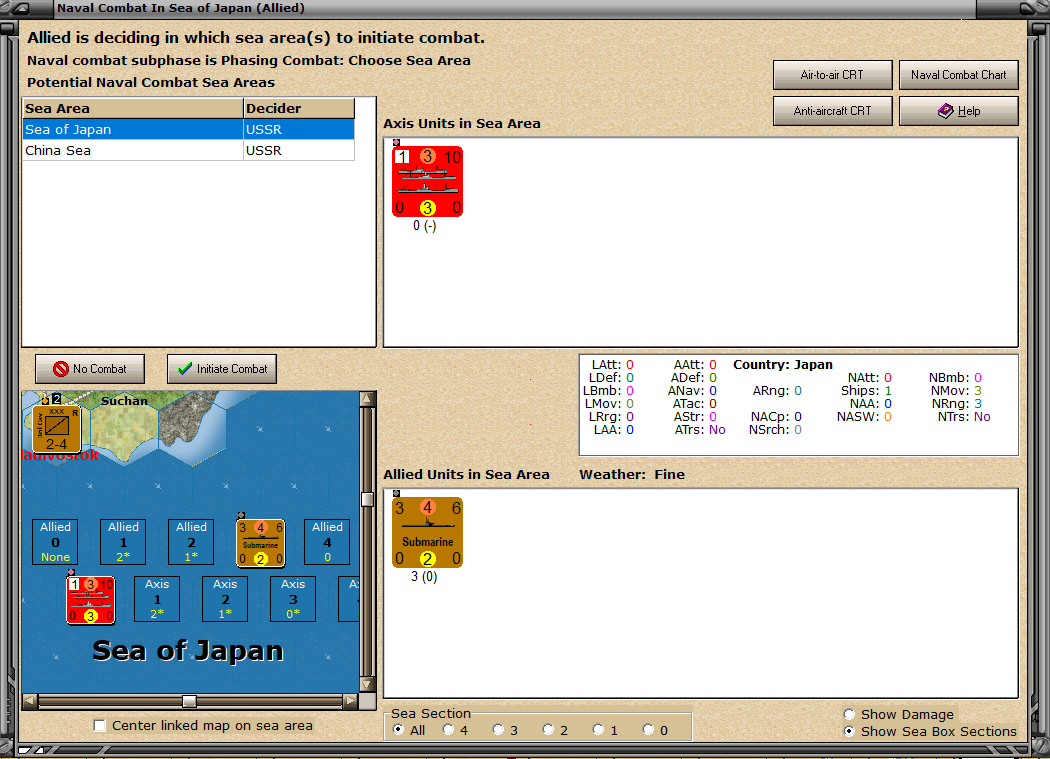Image resolution: width=1050 pixels, height=759 pixels.
Task: Select sea section 3 radio button
Action: click(498, 730)
